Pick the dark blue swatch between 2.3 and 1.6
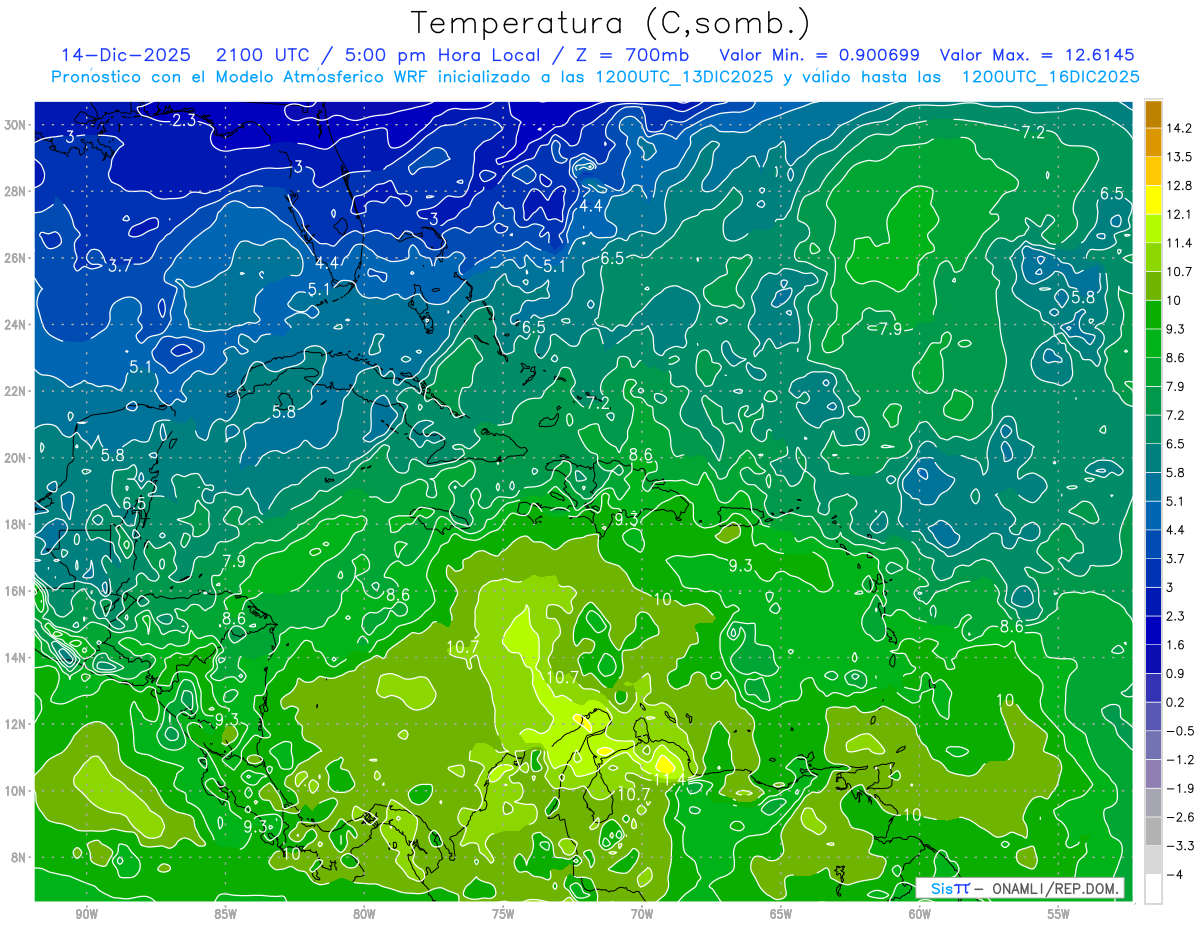Viewport: 1200px width, 927px height. [1153, 630]
